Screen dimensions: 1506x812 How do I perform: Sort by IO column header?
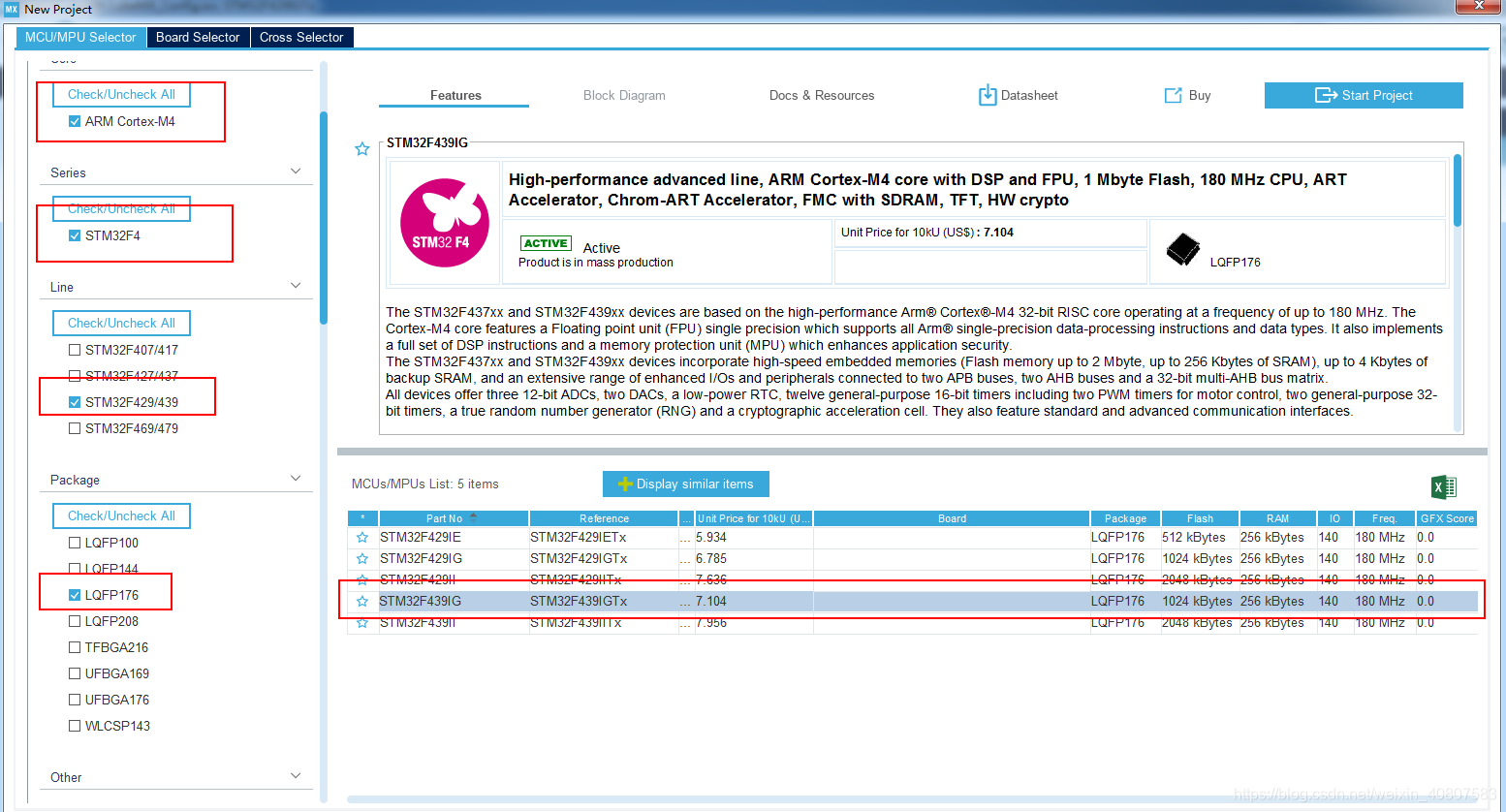coord(1334,518)
